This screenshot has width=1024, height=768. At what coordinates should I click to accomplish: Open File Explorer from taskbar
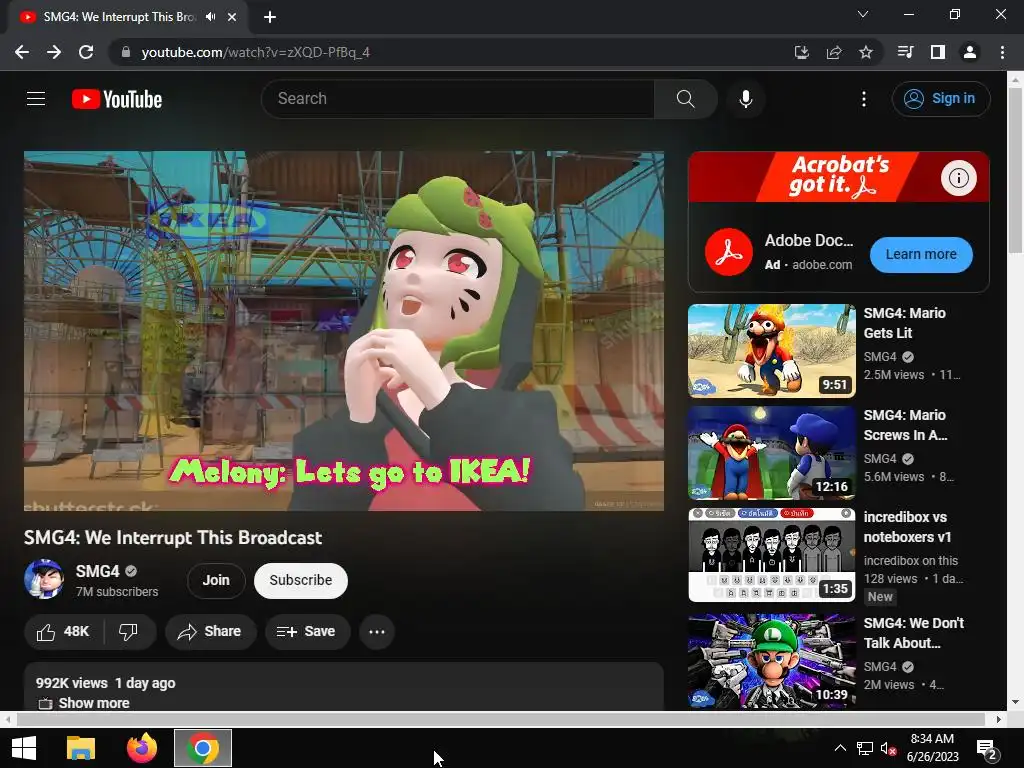click(x=81, y=748)
